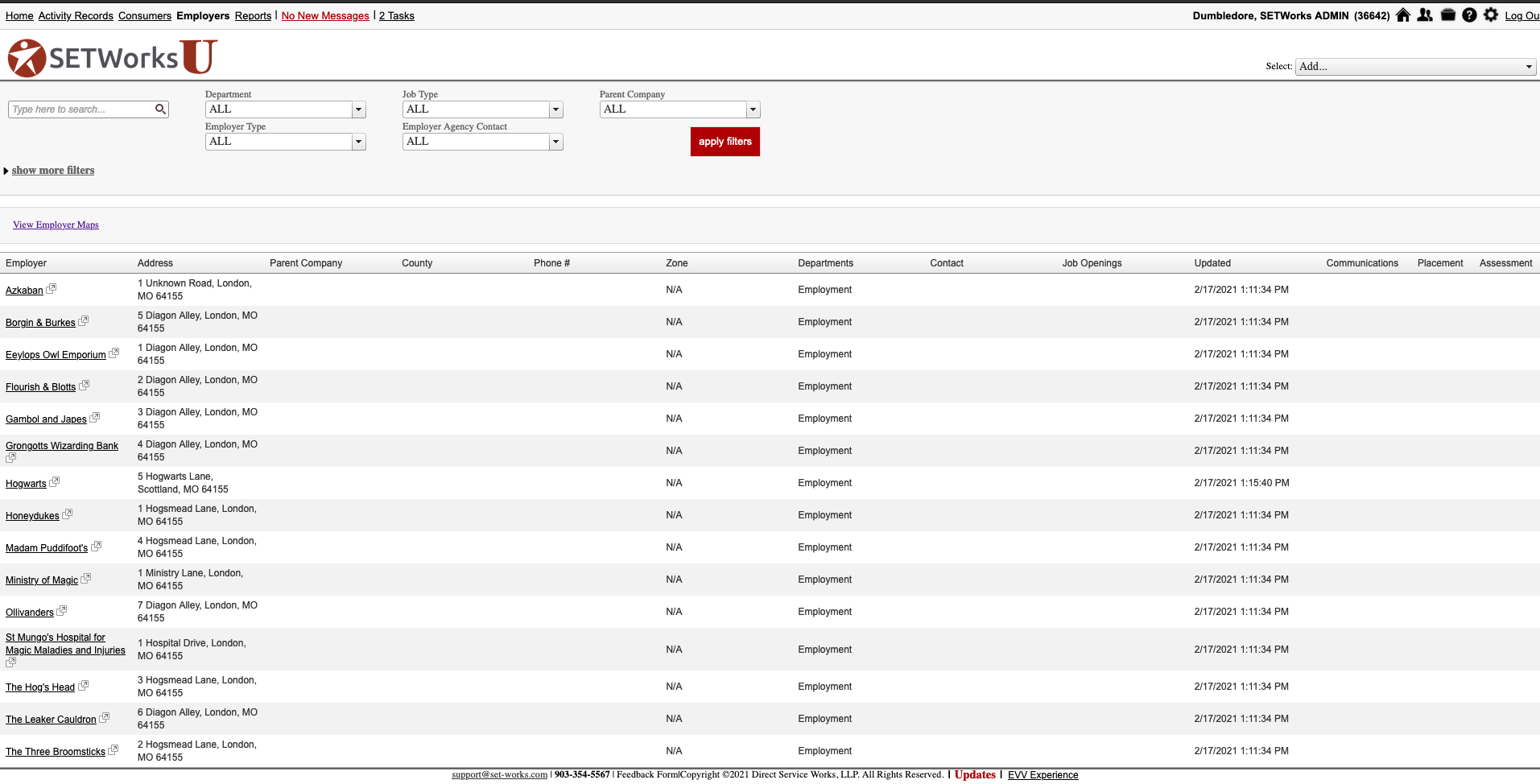This screenshot has width=1540, height=784.
Task: Focus the 'Type here to search' field
Action: [x=81, y=109]
